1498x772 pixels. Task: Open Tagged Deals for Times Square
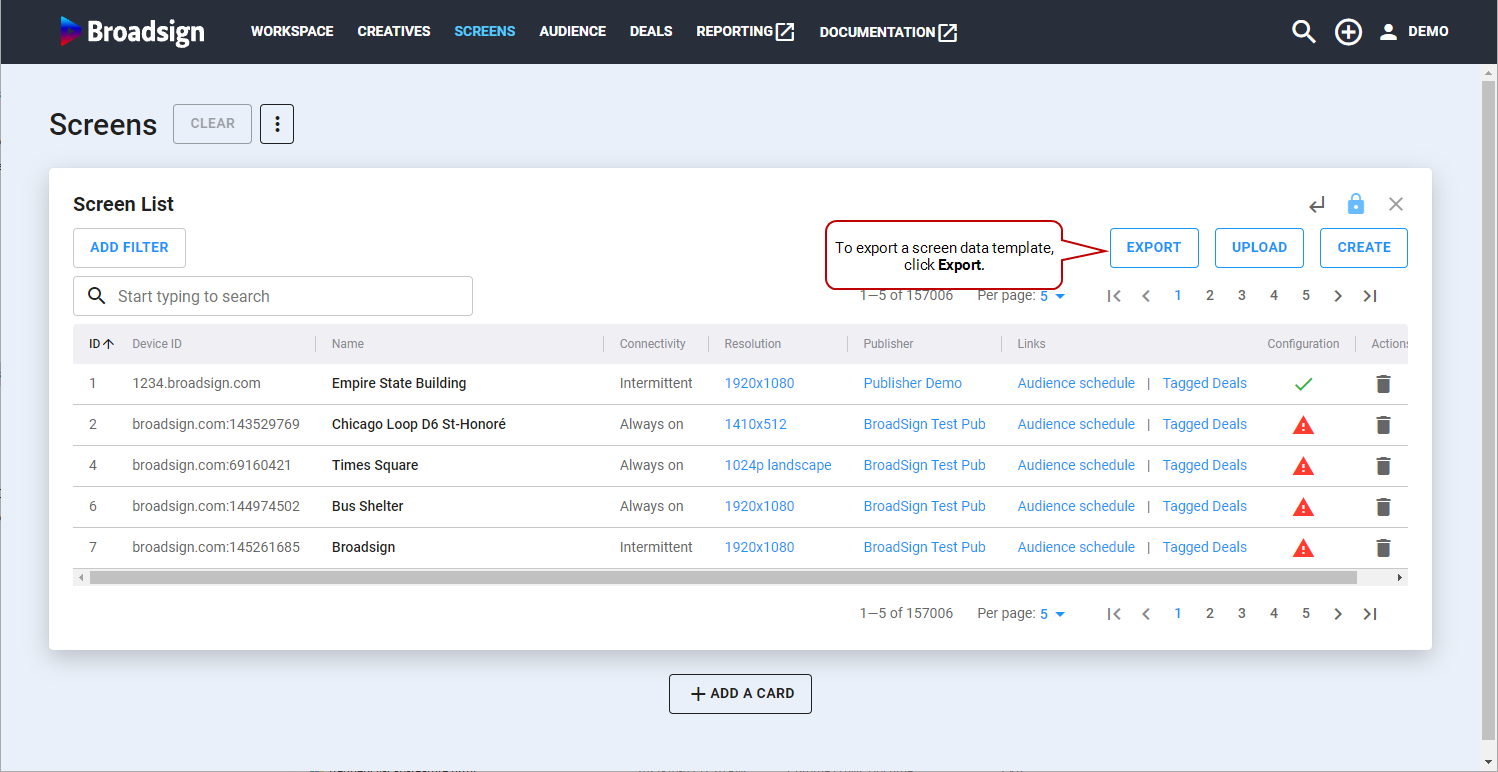tap(1205, 465)
